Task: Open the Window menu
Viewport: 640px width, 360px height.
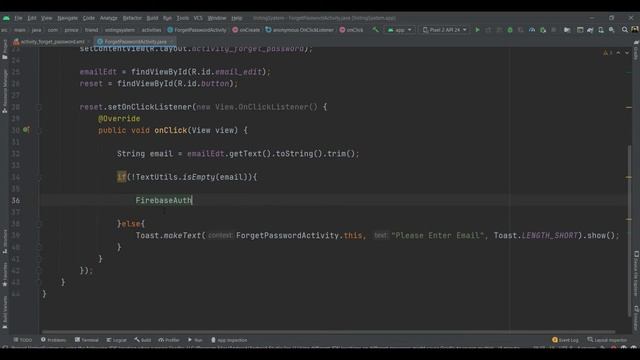Action: tap(217, 18)
